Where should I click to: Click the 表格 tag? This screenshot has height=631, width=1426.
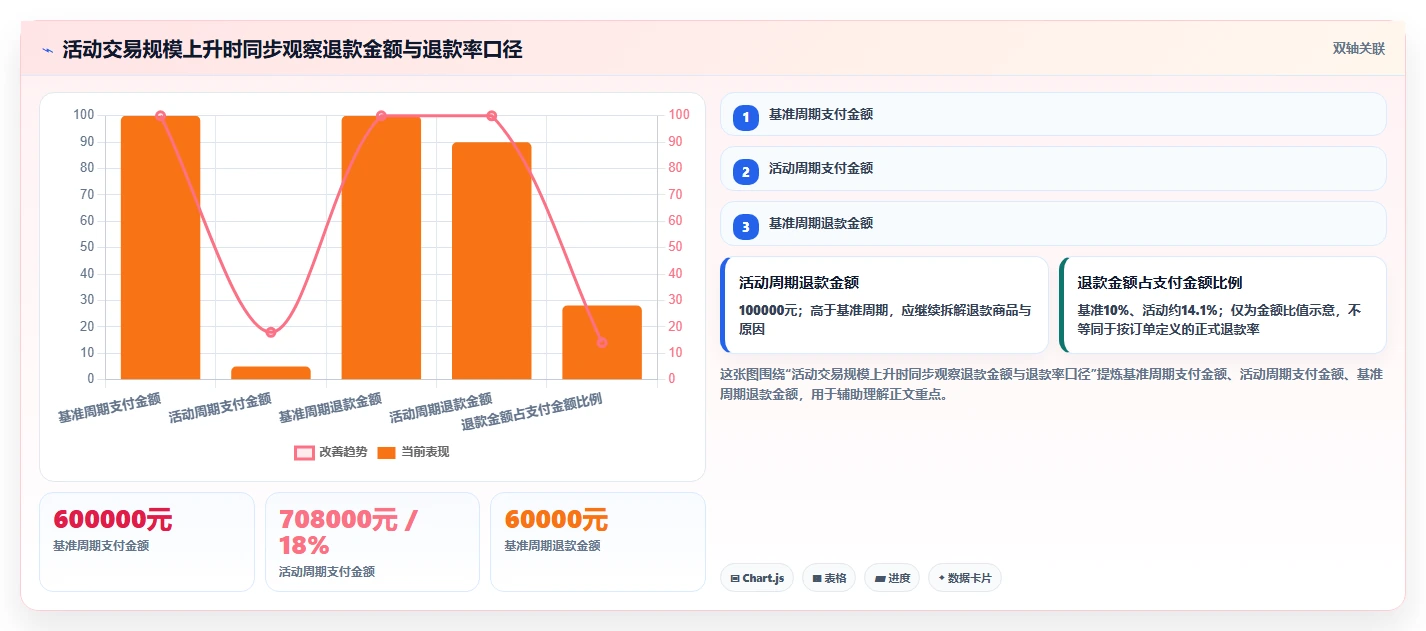[829, 578]
